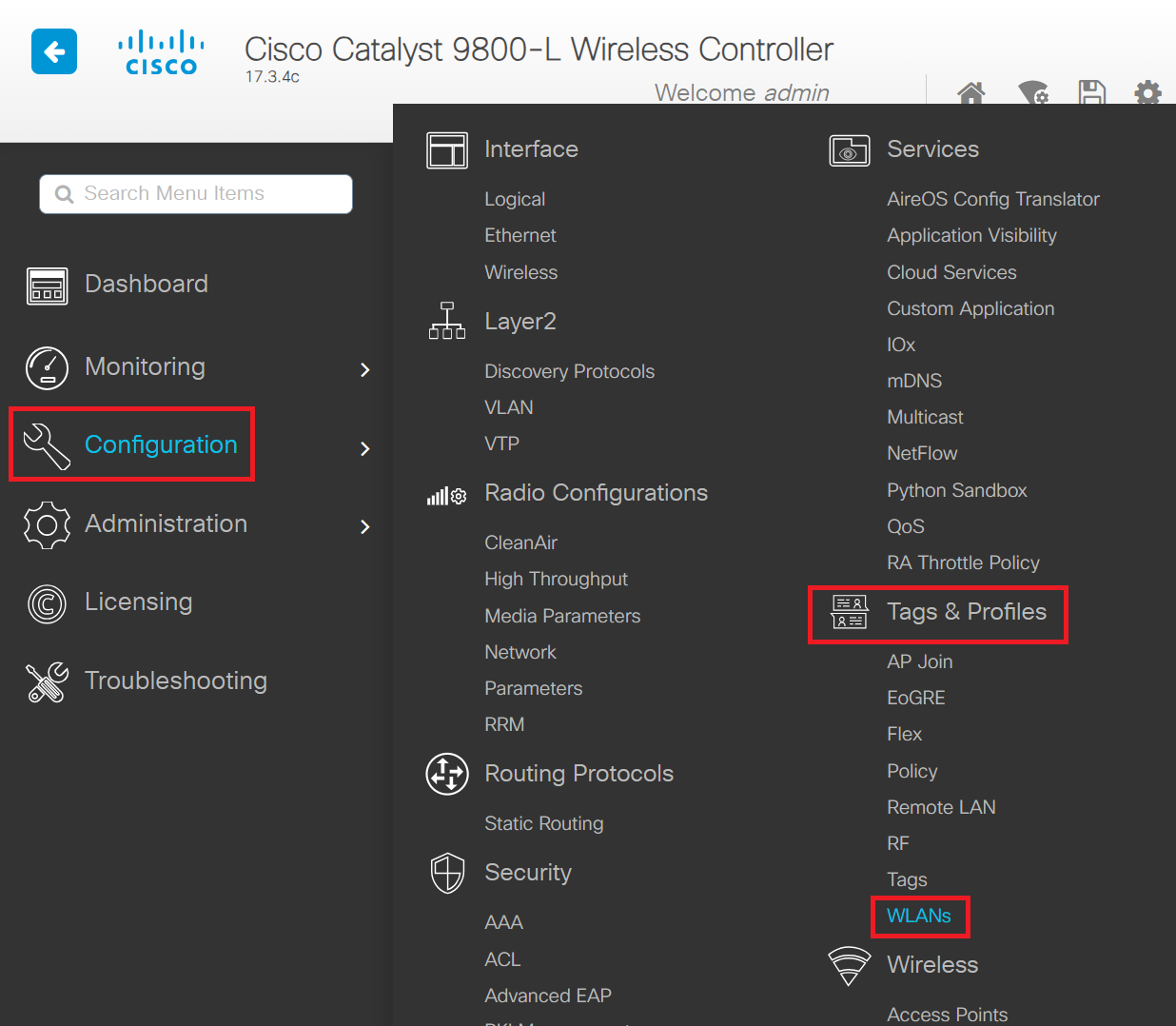The width and height of the screenshot is (1176, 1026).
Task: Click the Monitoring gauge icon
Action: tap(48, 368)
